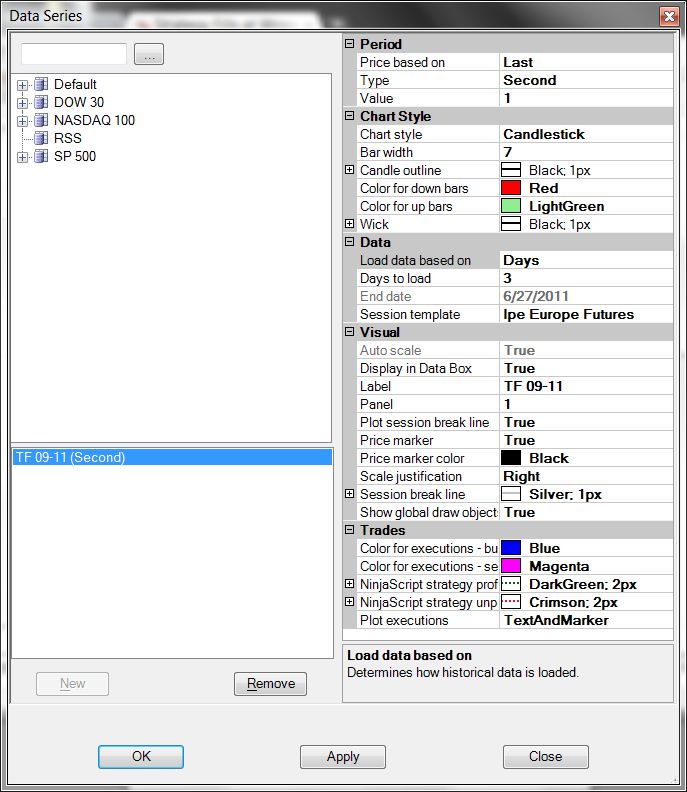Click the Apply button
687x792 pixels.
tap(343, 757)
